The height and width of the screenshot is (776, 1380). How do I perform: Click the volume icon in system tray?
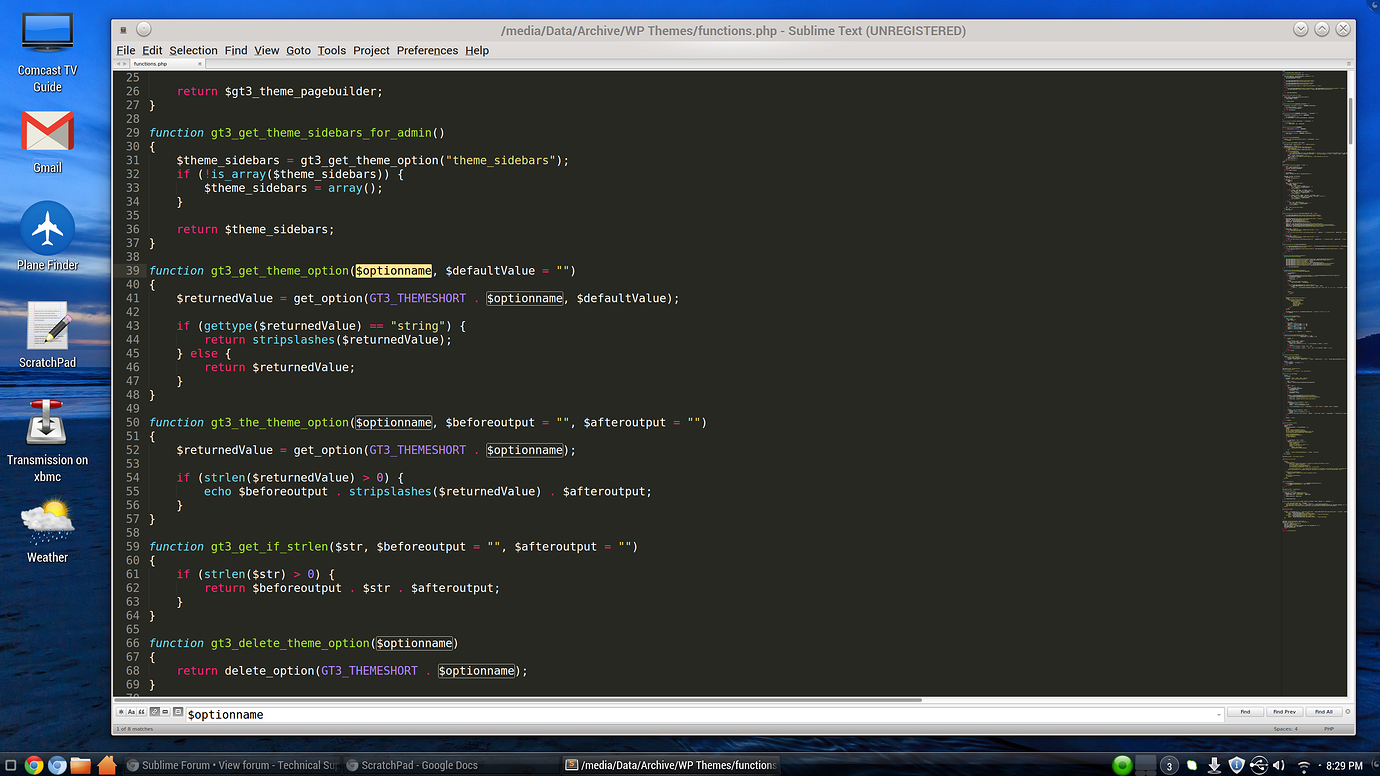tap(1279, 765)
